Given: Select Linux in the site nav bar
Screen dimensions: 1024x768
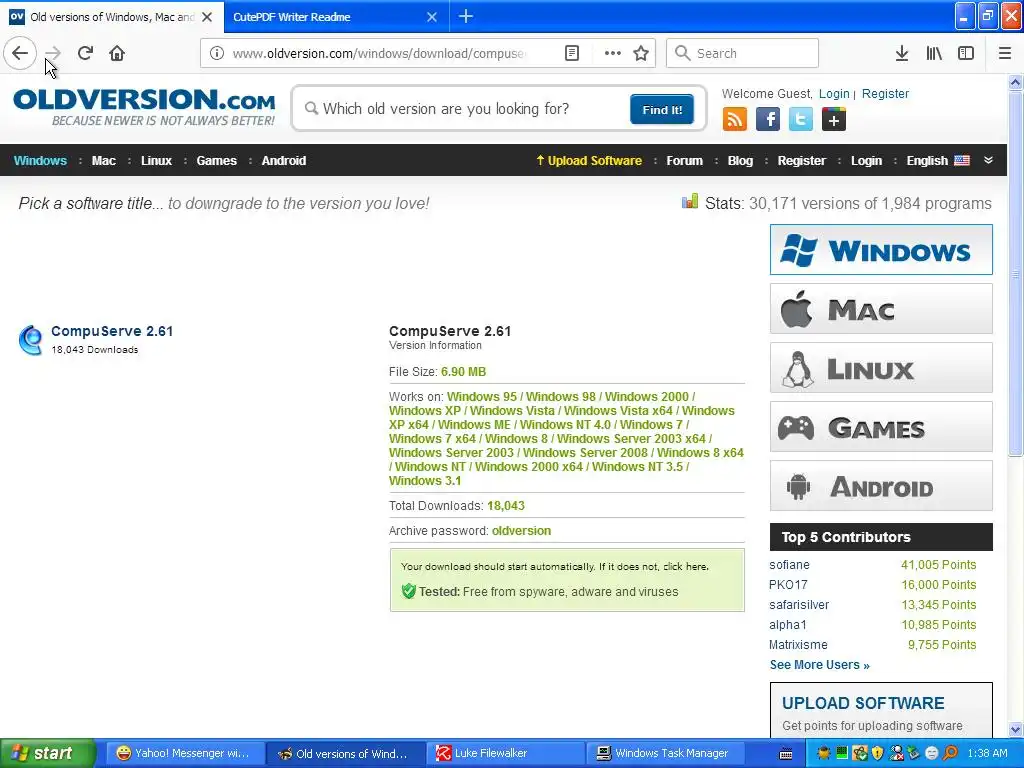Looking at the screenshot, I should (x=156, y=161).
